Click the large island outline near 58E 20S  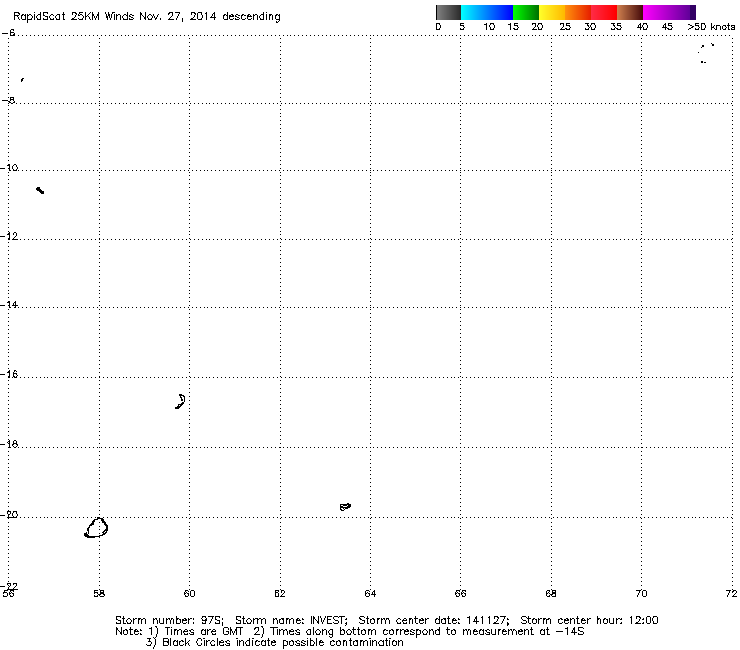(x=96, y=528)
